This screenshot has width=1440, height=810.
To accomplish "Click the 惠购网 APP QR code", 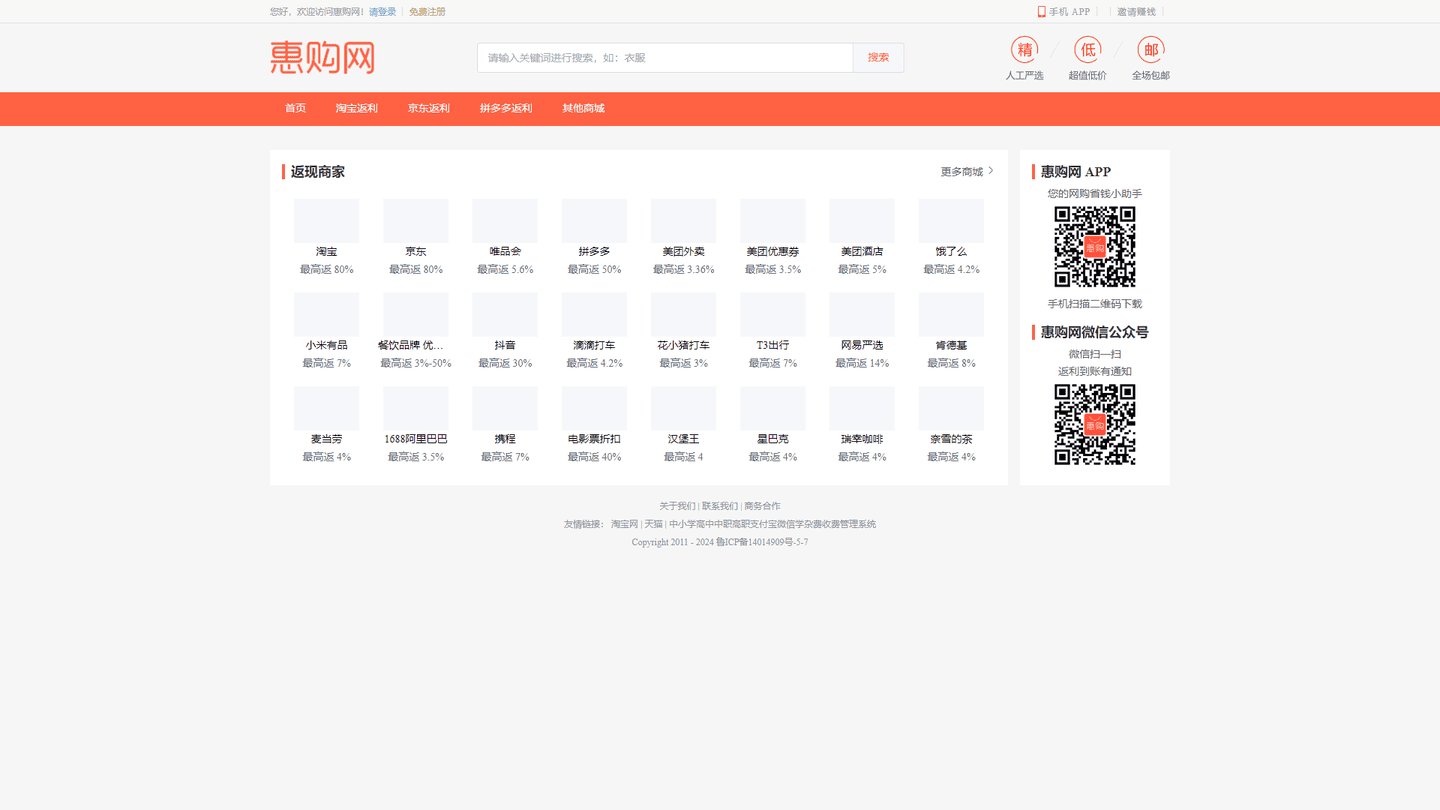I will pyautogui.click(x=1095, y=247).
